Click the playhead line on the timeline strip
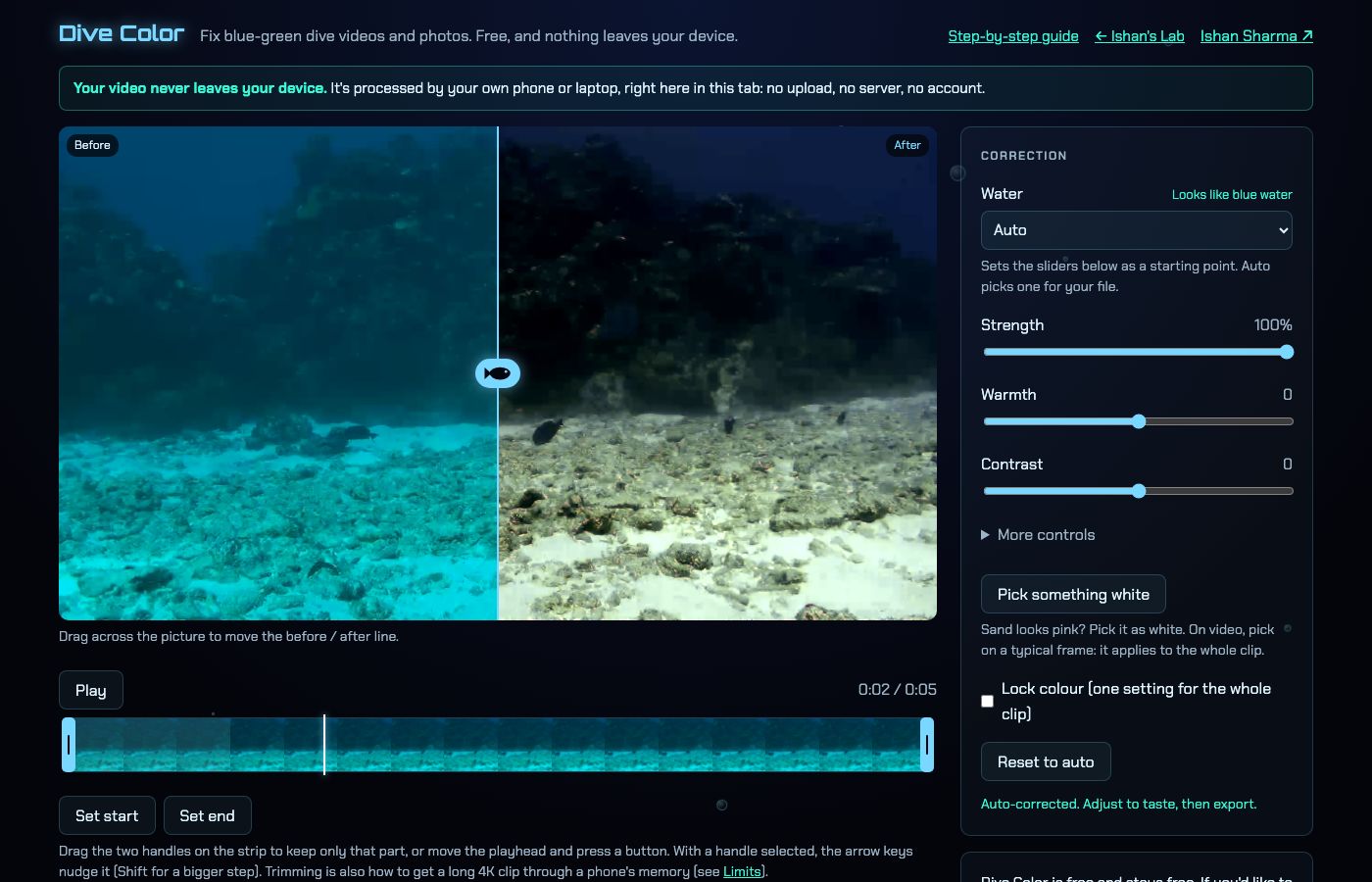 324,745
